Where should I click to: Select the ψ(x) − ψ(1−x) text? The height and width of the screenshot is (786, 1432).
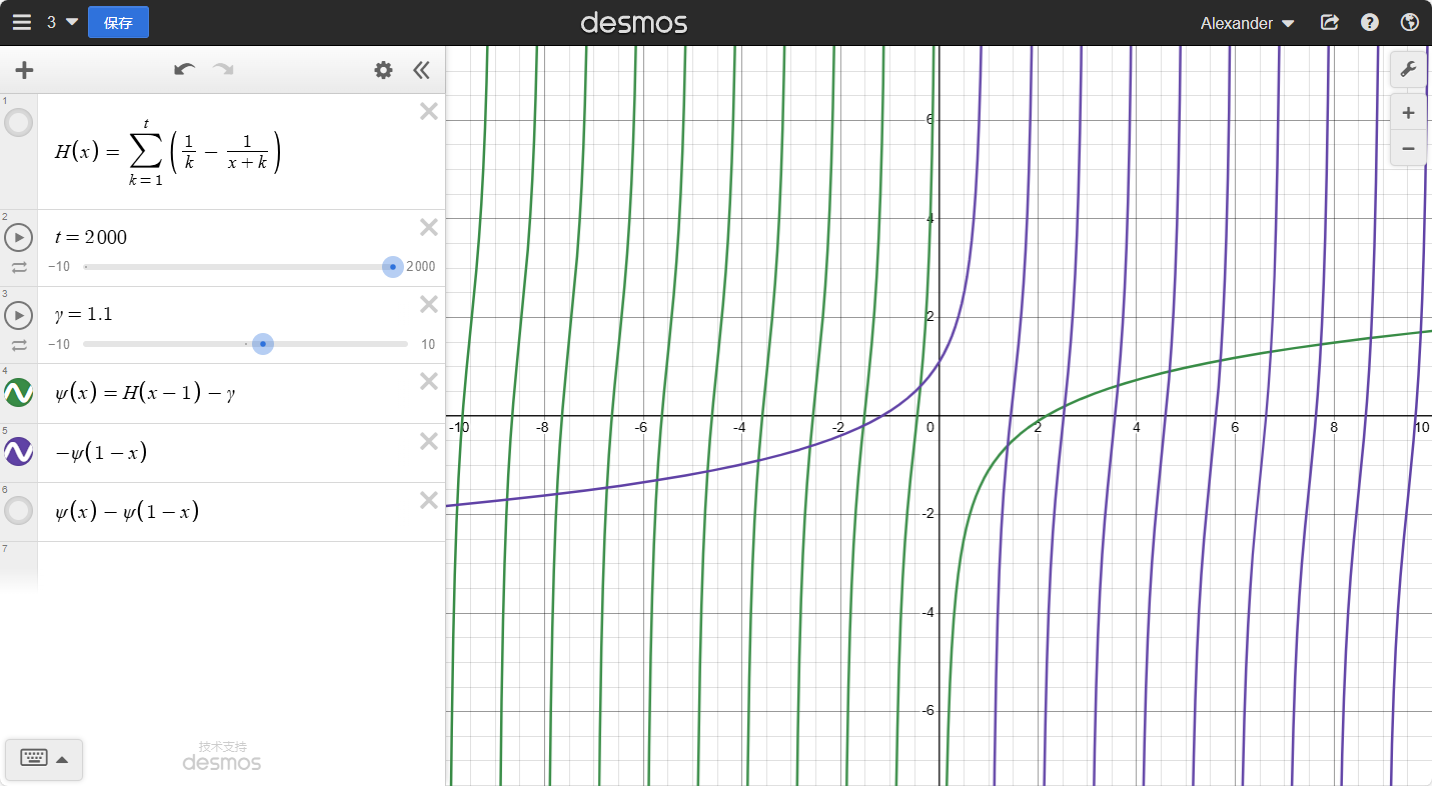pos(127,511)
